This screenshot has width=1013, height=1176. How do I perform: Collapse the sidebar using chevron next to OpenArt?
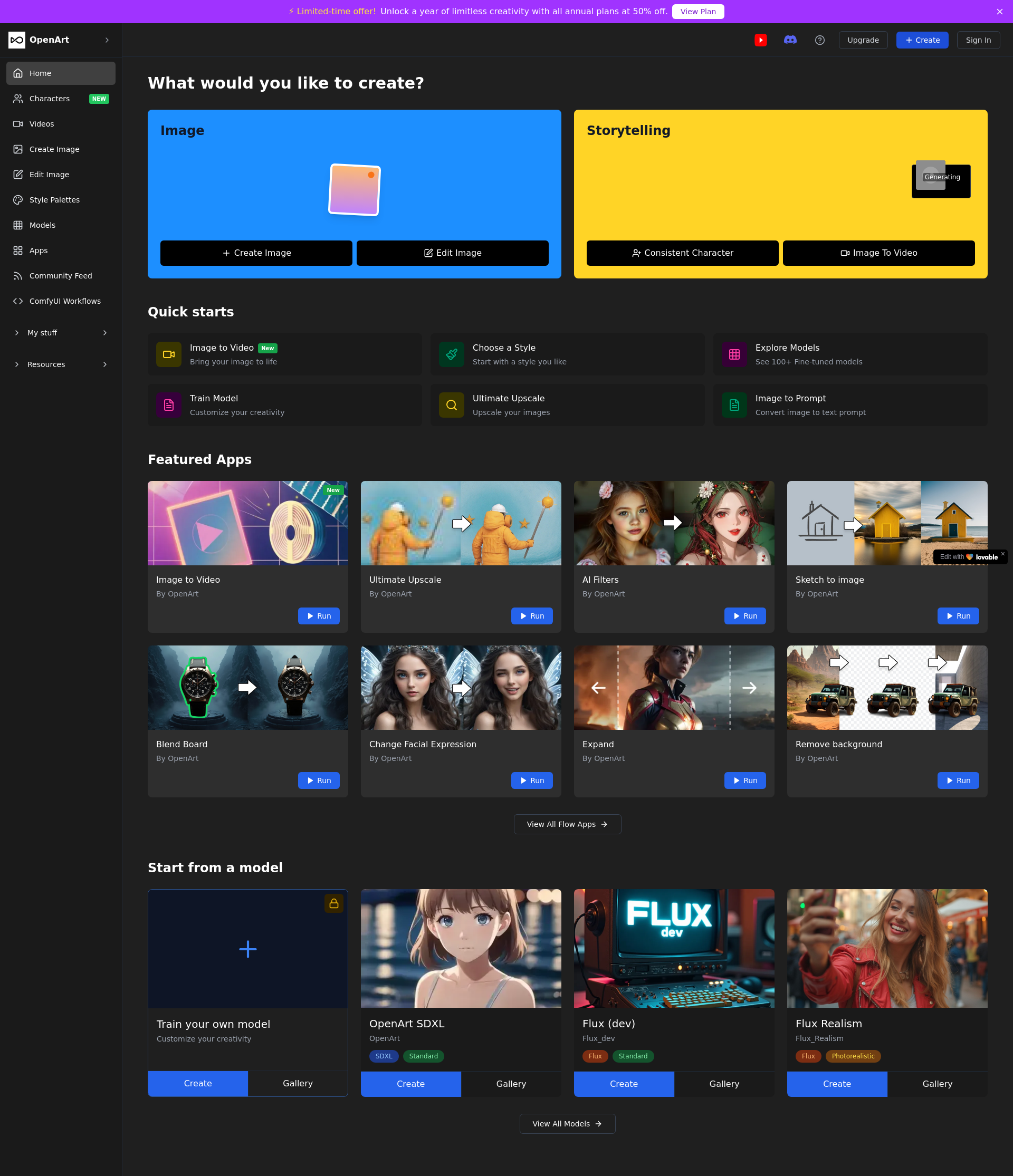tap(107, 40)
